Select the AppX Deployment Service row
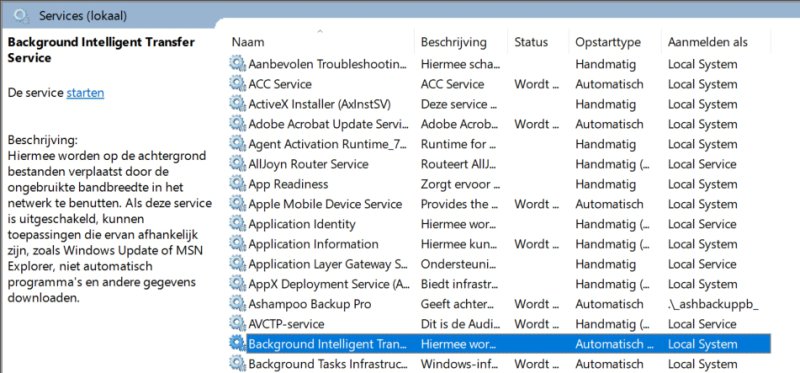The height and width of the screenshot is (373, 800). (x=499, y=284)
